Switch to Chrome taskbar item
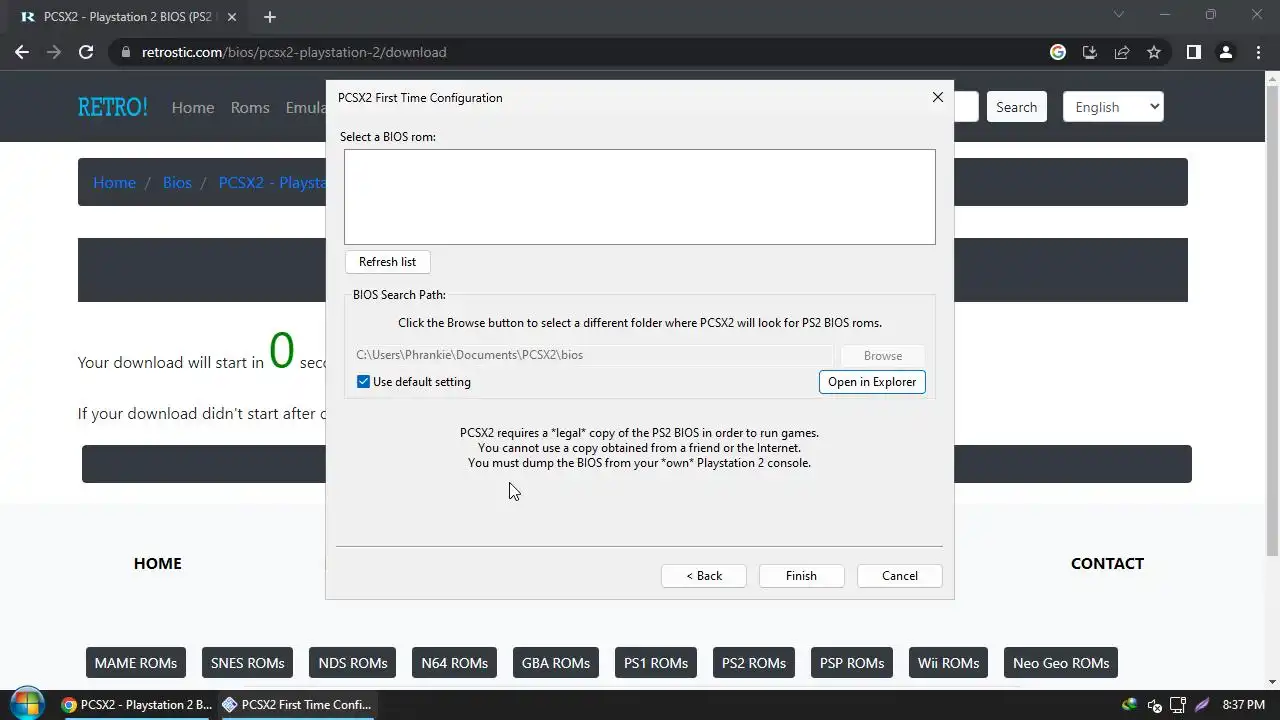This screenshot has height=720, width=1280. pyautogui.click(x=137, y=705)
